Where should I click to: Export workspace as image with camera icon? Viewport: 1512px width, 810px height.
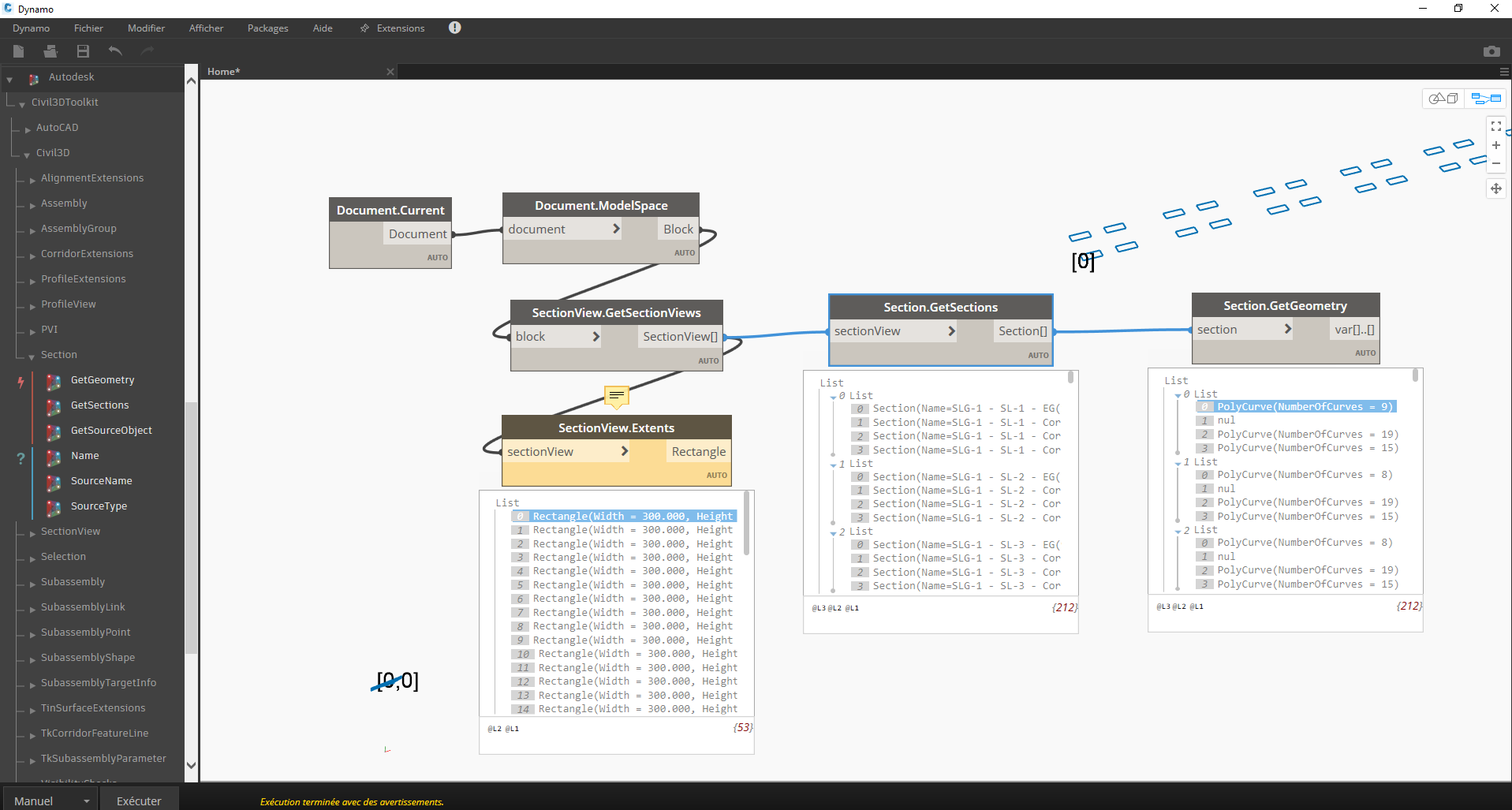1491,51
